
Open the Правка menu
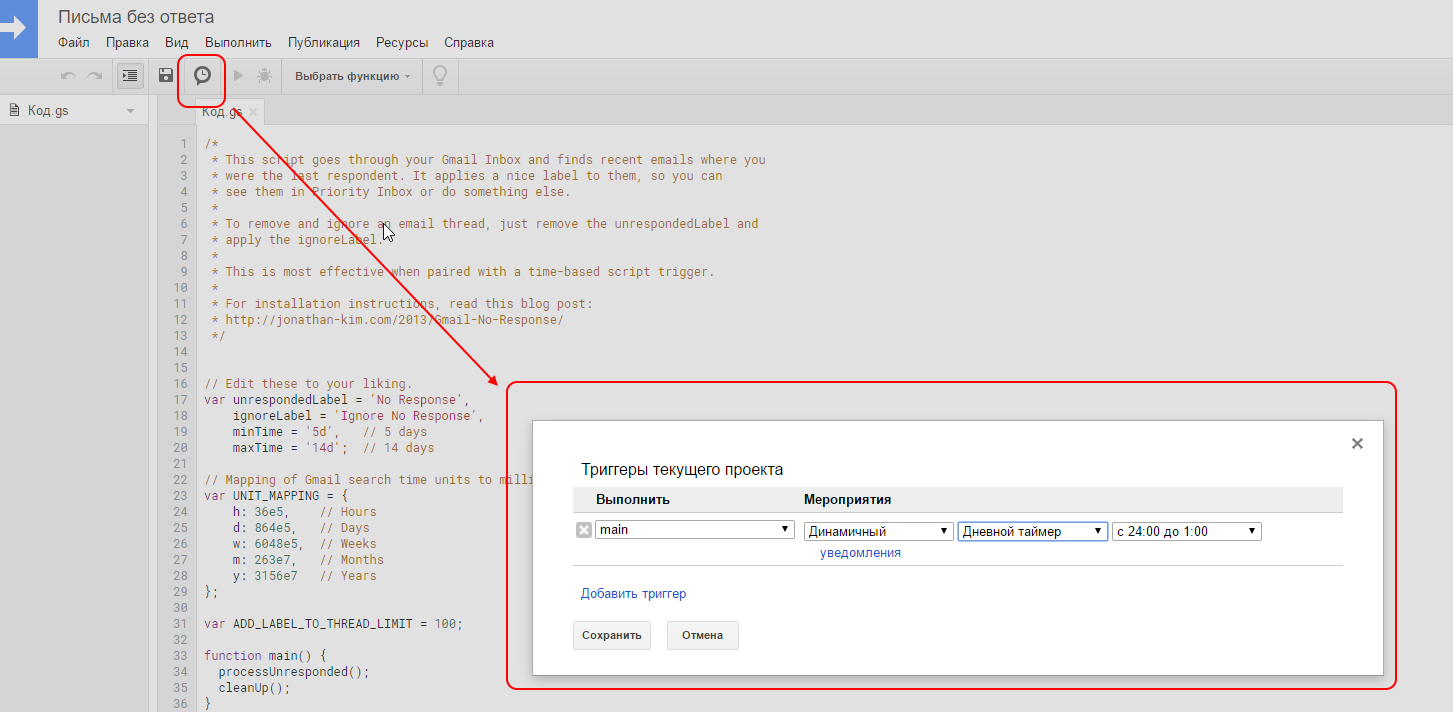[127, 42]
